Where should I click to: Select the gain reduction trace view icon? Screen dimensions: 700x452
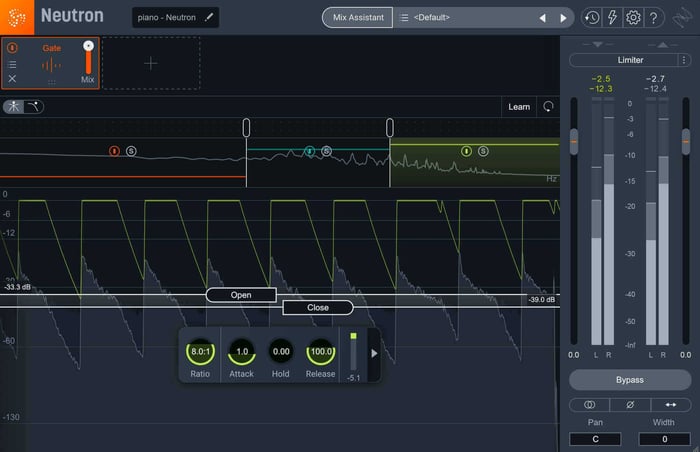pos(33,106)
